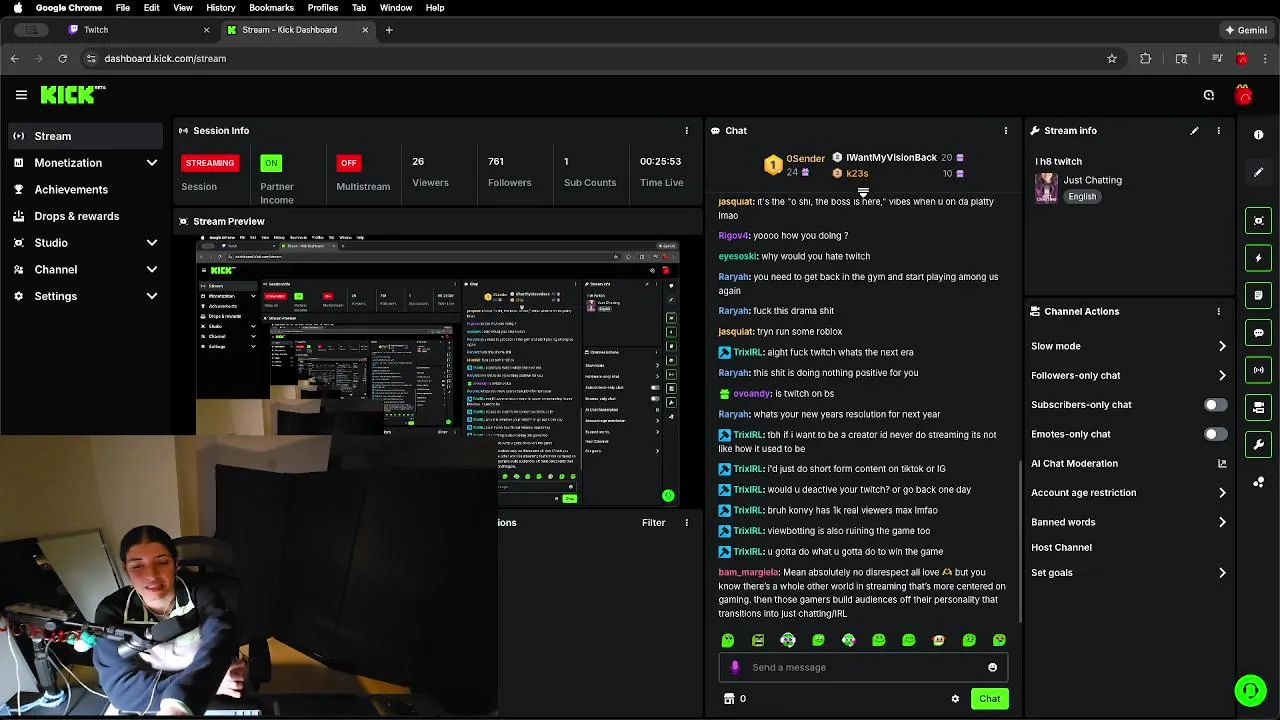The height and width of the screenshot is (720, 1280).
Task: Open the info icon in right toolbar
Action: [x=1258, y=135]
